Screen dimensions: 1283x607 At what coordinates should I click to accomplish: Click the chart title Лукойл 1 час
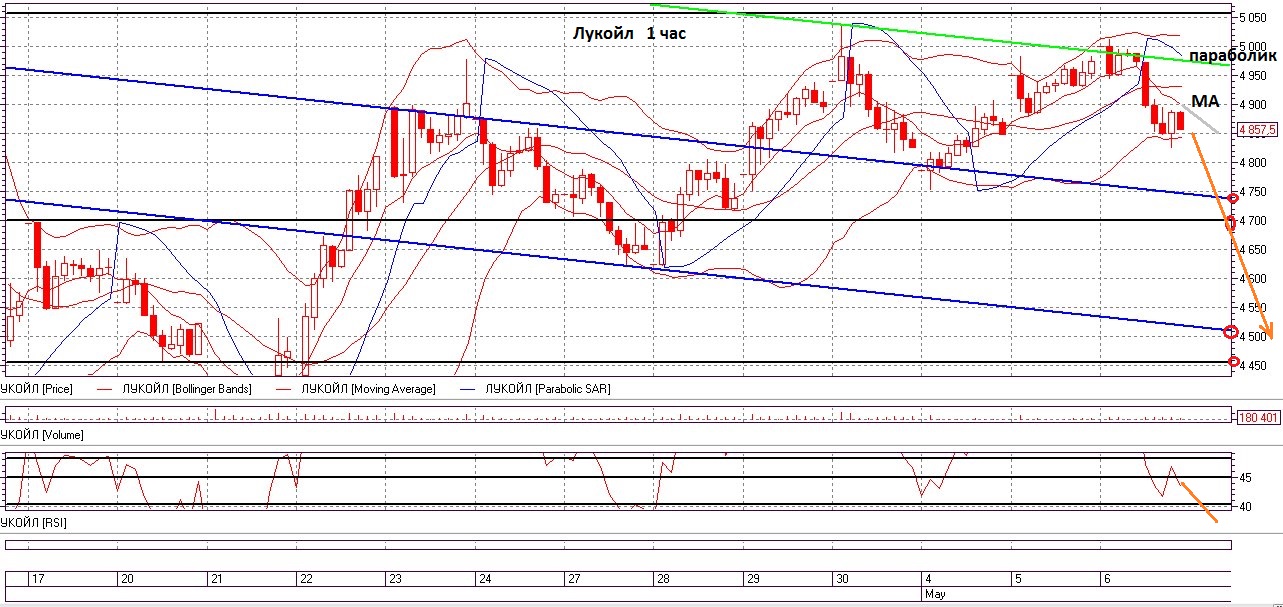pos(629,32)
